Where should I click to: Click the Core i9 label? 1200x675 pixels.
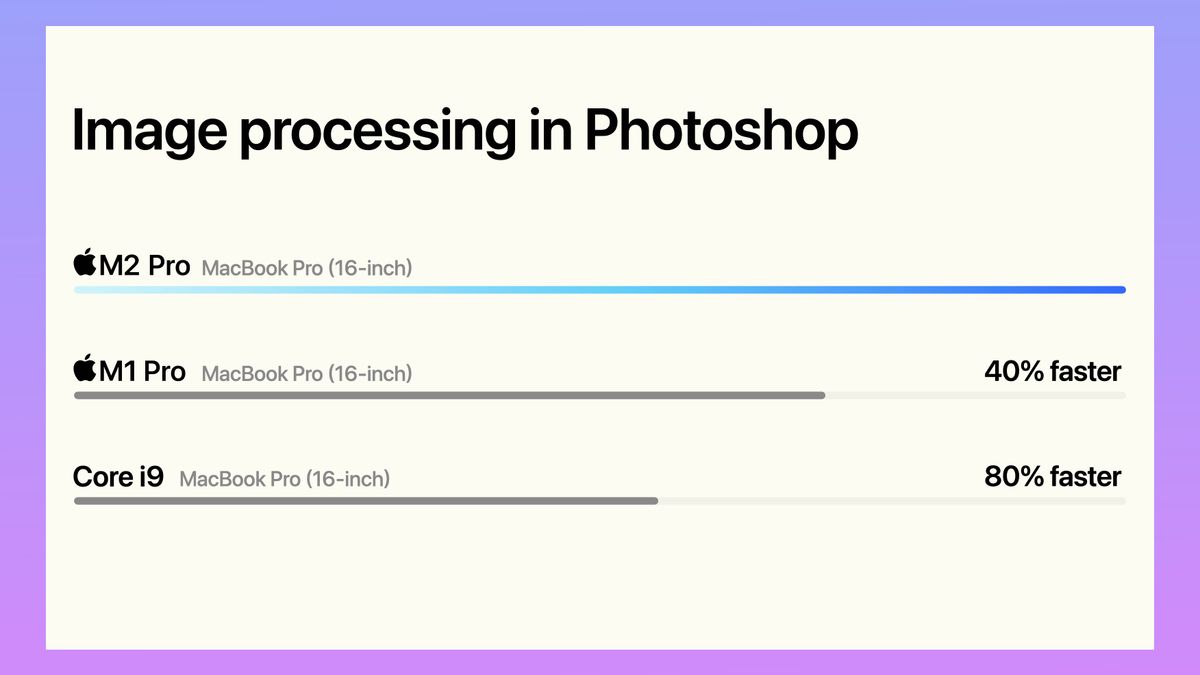(118, 477)
